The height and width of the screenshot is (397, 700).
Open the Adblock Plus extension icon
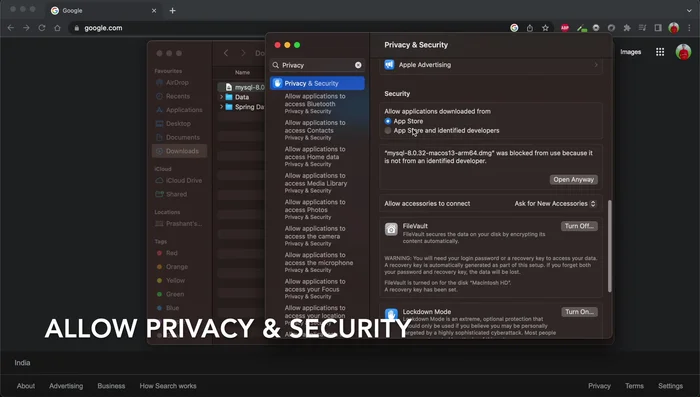[565, 28]
